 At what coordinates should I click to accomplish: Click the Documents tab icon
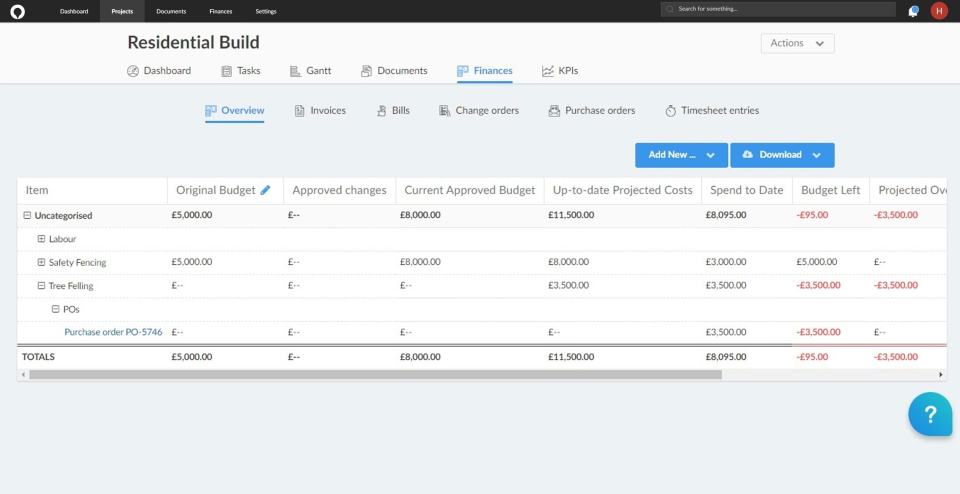point(366,71)
